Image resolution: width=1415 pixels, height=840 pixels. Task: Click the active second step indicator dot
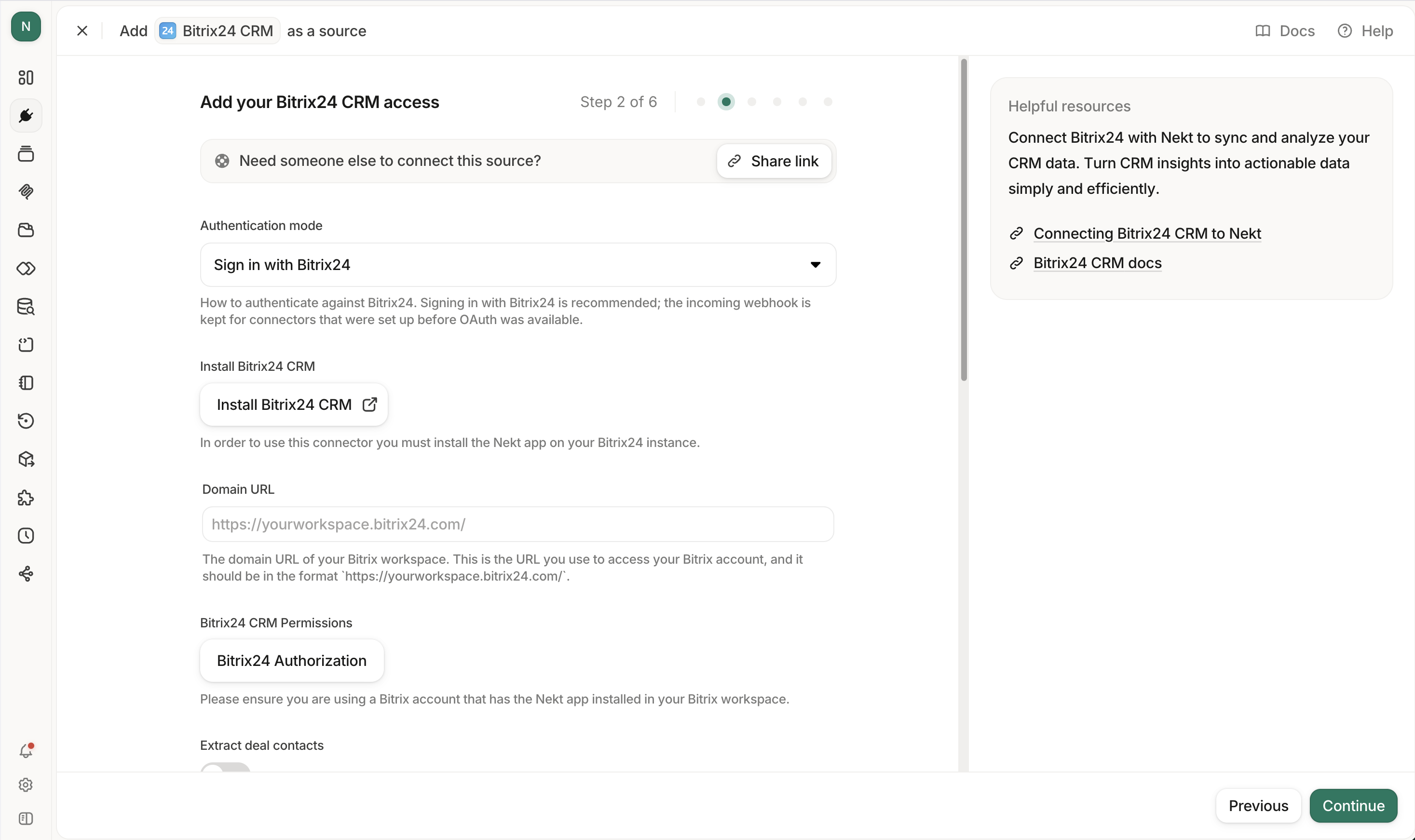point(726,102)
